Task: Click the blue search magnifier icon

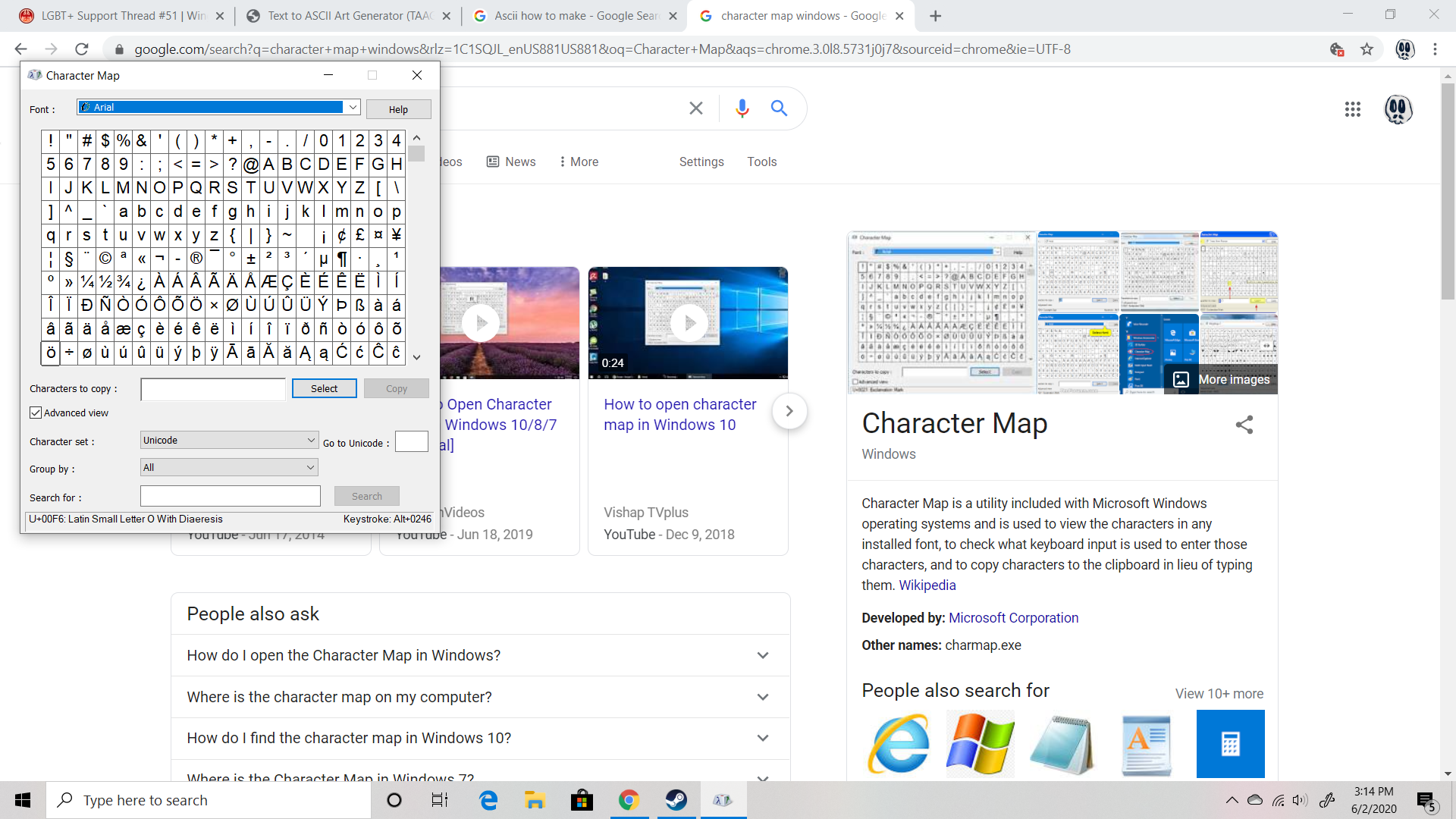Action: click(779, 108)
